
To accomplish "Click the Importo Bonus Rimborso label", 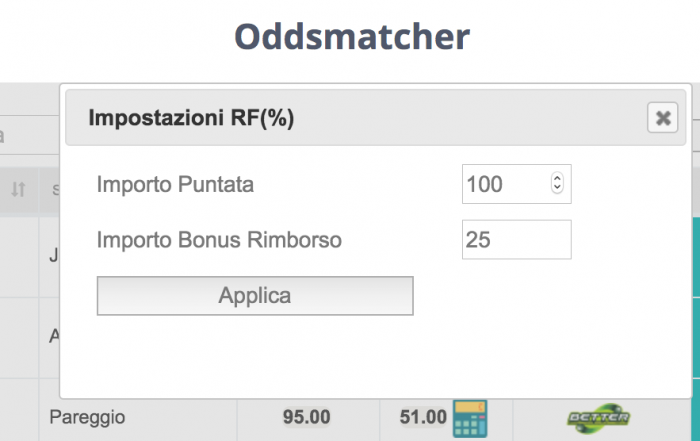I will click(x=219, y=240).
